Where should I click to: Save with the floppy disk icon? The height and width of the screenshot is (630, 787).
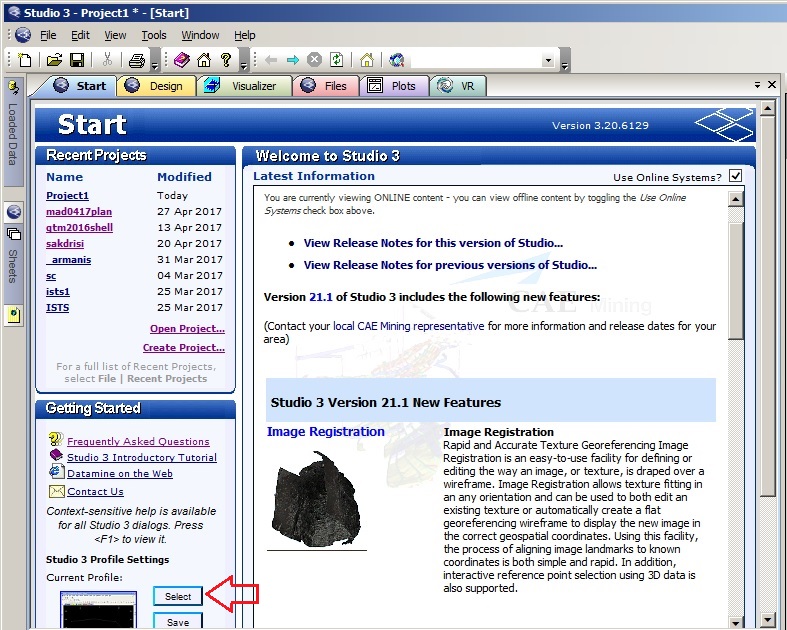tap(77, 60)
